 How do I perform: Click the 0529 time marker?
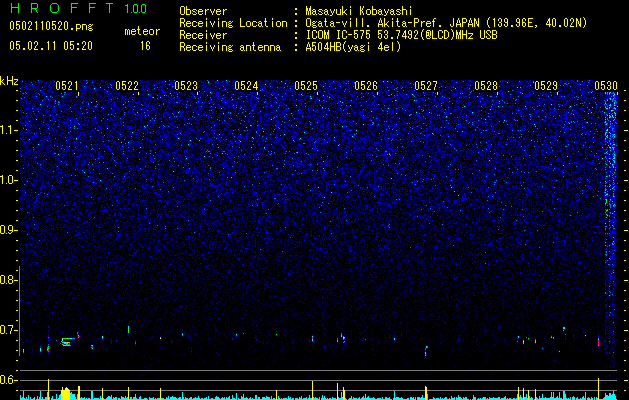[546, 86]
